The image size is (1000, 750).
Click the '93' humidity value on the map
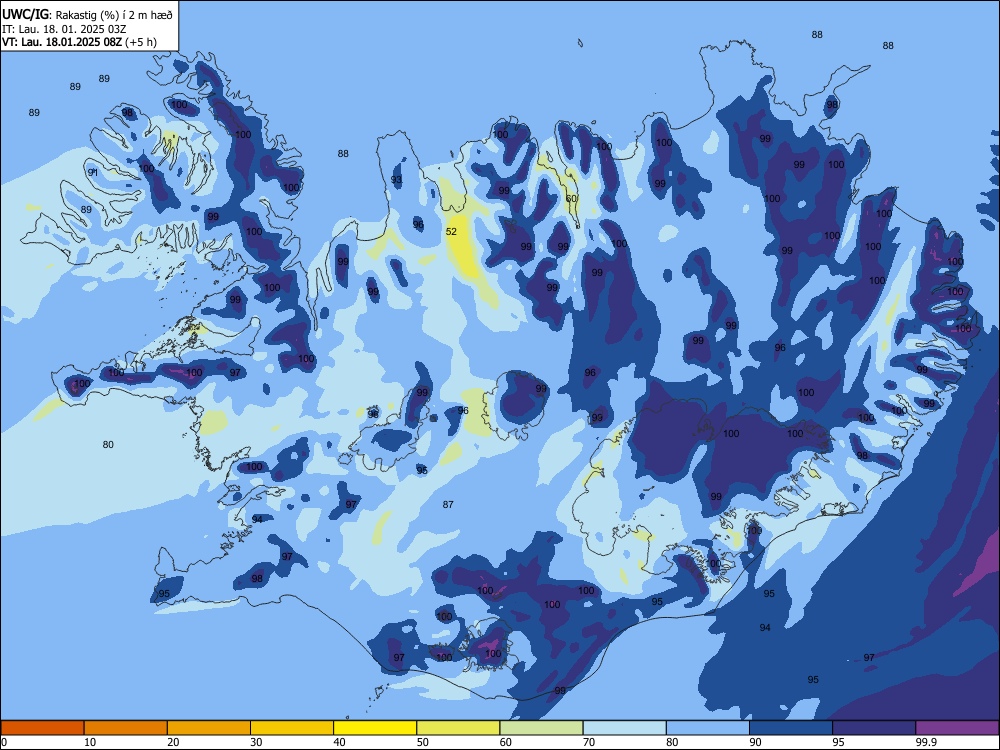tap(397, 180)
